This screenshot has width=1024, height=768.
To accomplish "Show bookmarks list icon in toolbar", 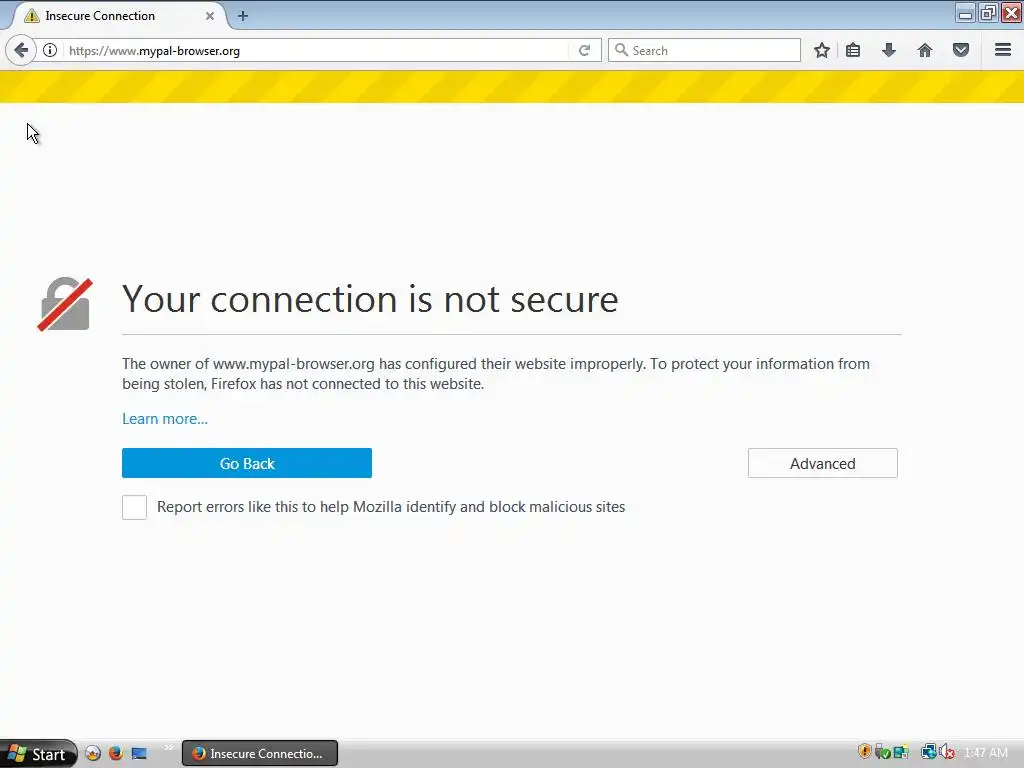I will (x=853, y=50).
